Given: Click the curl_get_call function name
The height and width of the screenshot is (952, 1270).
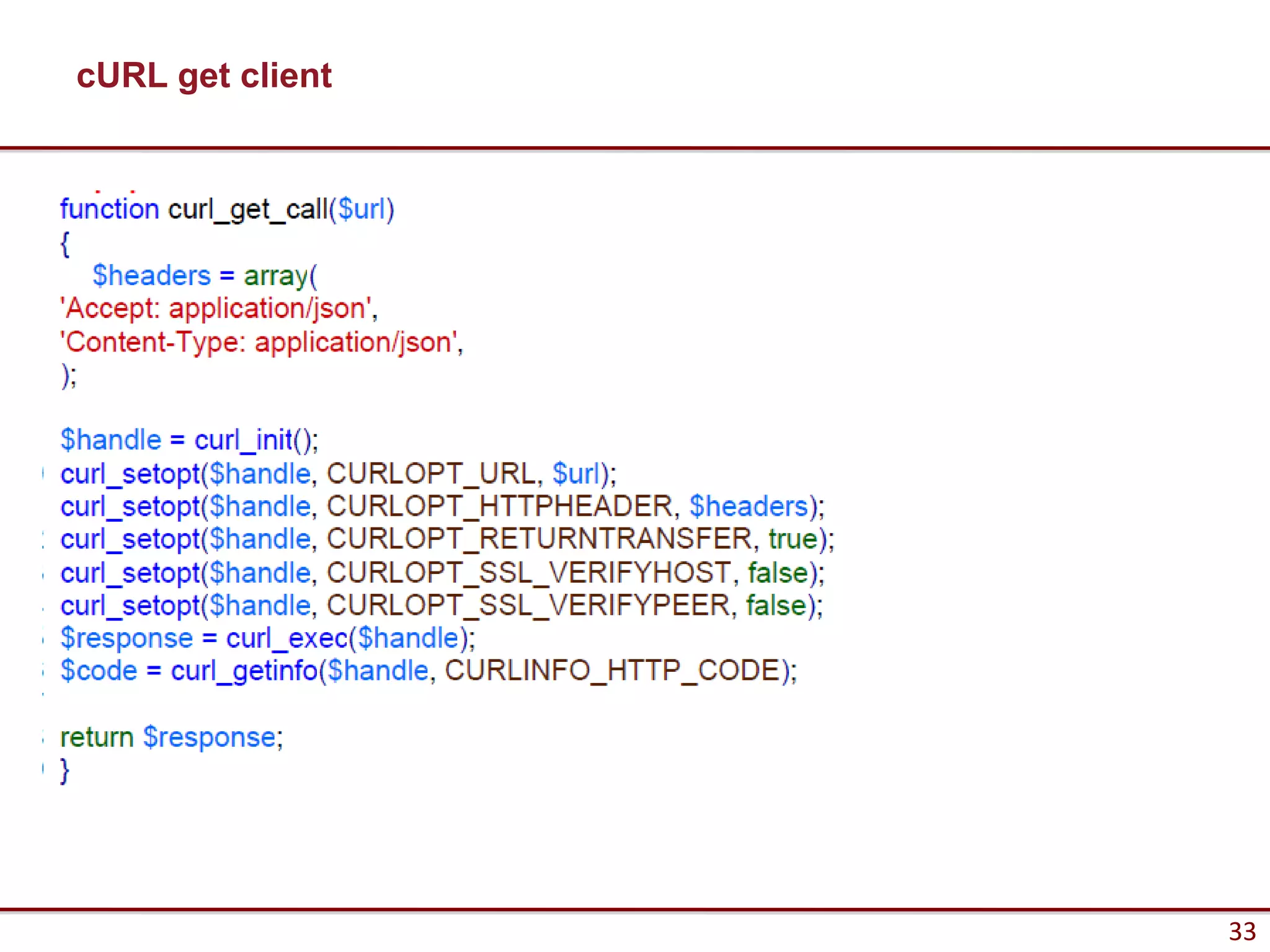Looking at the screenshot, I should point(248,209).
